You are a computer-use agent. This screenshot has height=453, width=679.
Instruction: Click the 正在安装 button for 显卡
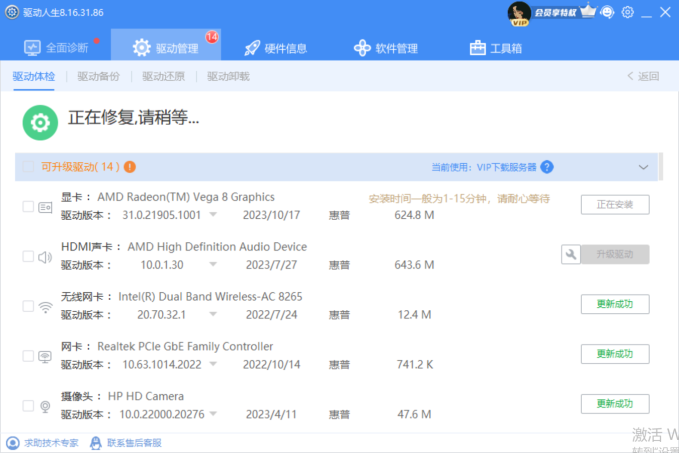click(615, 204)
